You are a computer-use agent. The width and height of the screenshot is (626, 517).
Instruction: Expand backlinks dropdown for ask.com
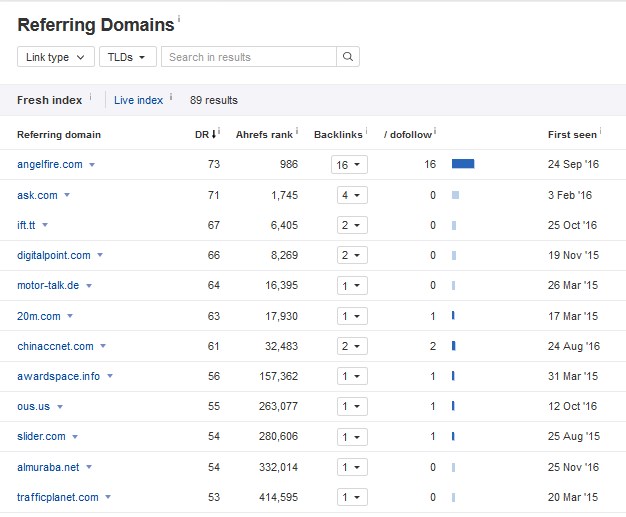(350, 195)
